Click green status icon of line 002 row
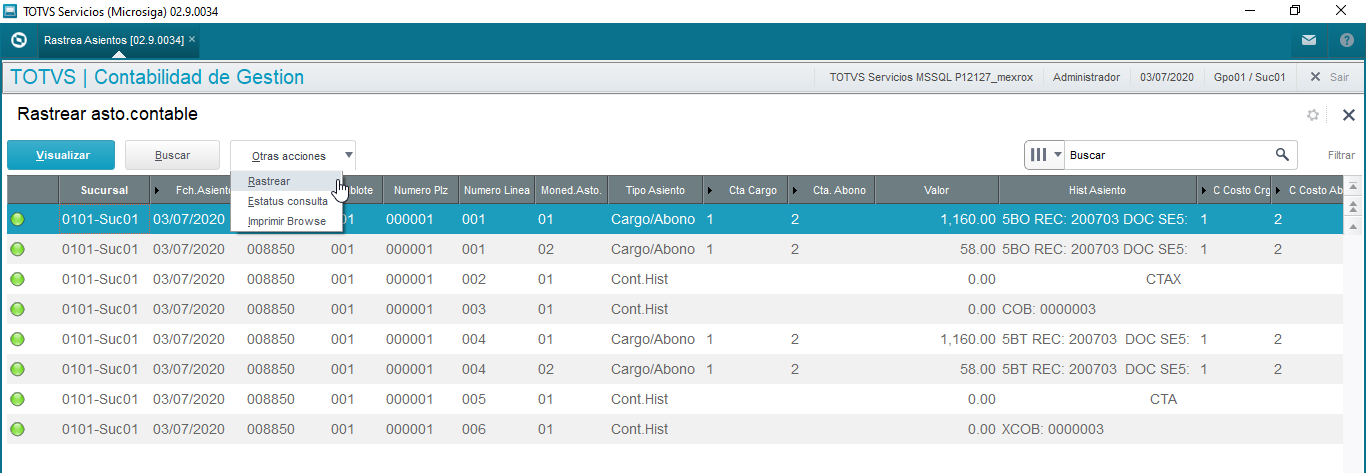 click(18, 279)
